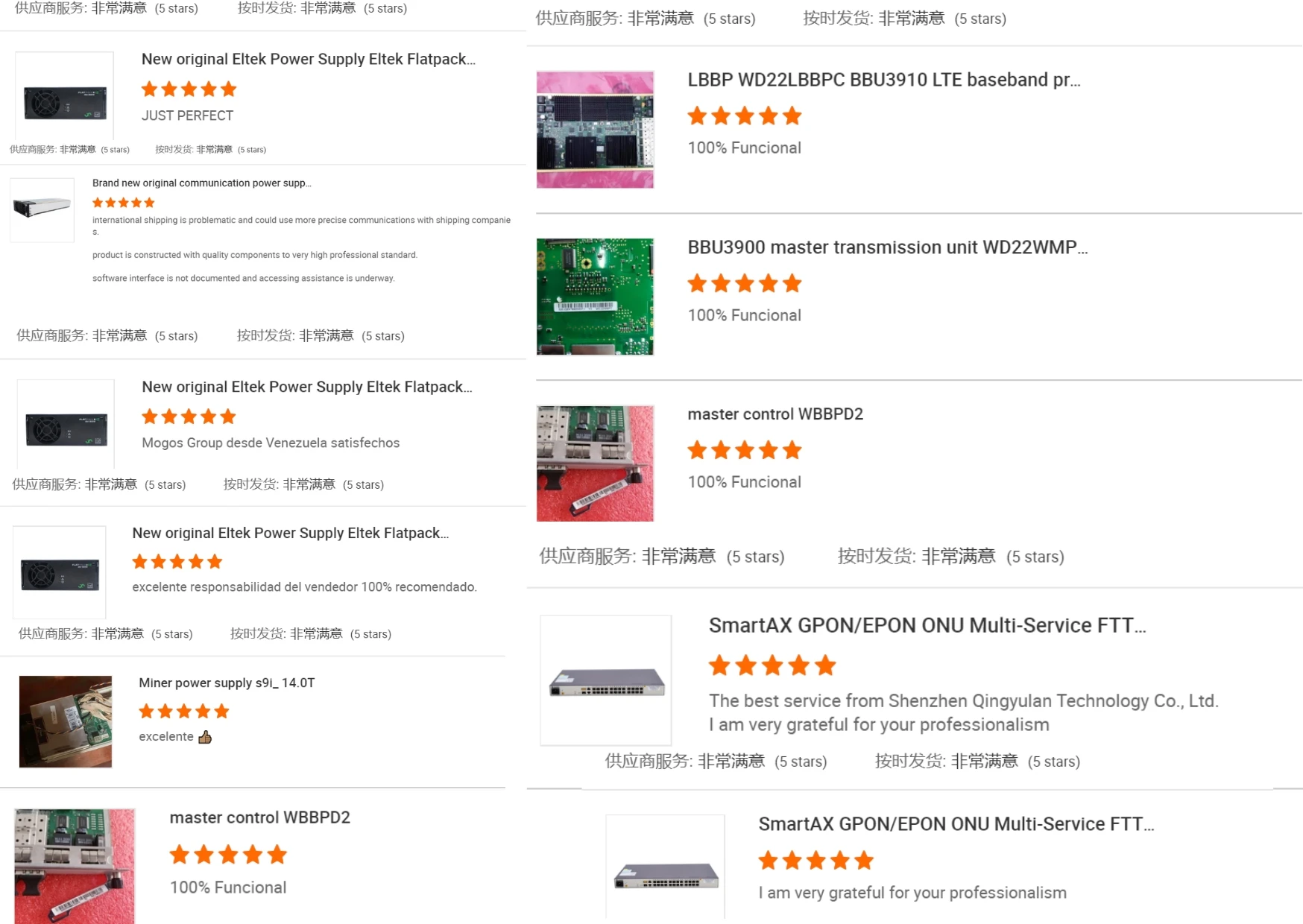Open the BBU3900 master transmission unit WD22WMP link
The height and width of the screenshot is (924, 1303).
887,247
